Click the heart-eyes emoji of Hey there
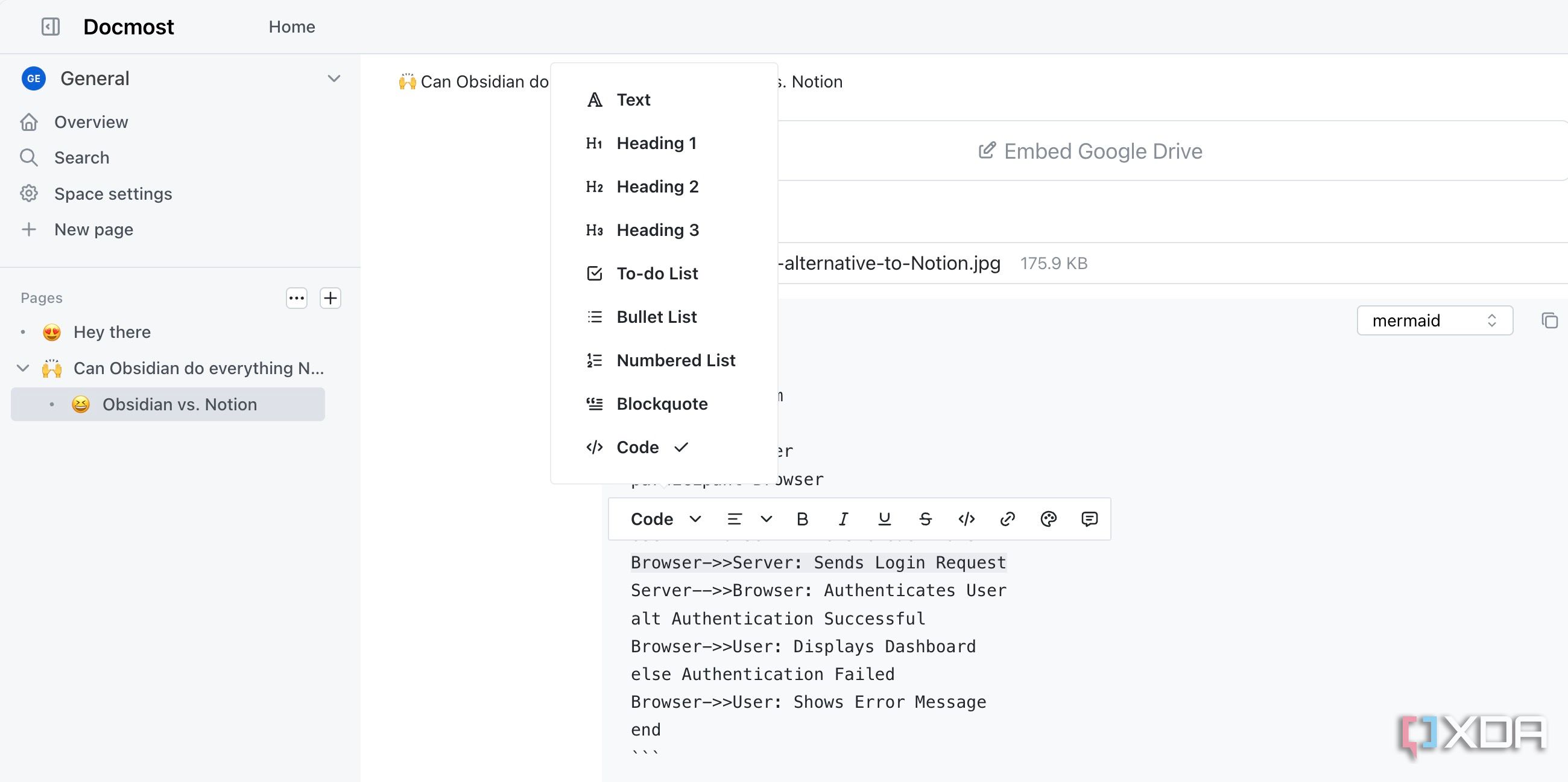The height and width of the screenshot is (782, 1568). [x=52, y=332]
